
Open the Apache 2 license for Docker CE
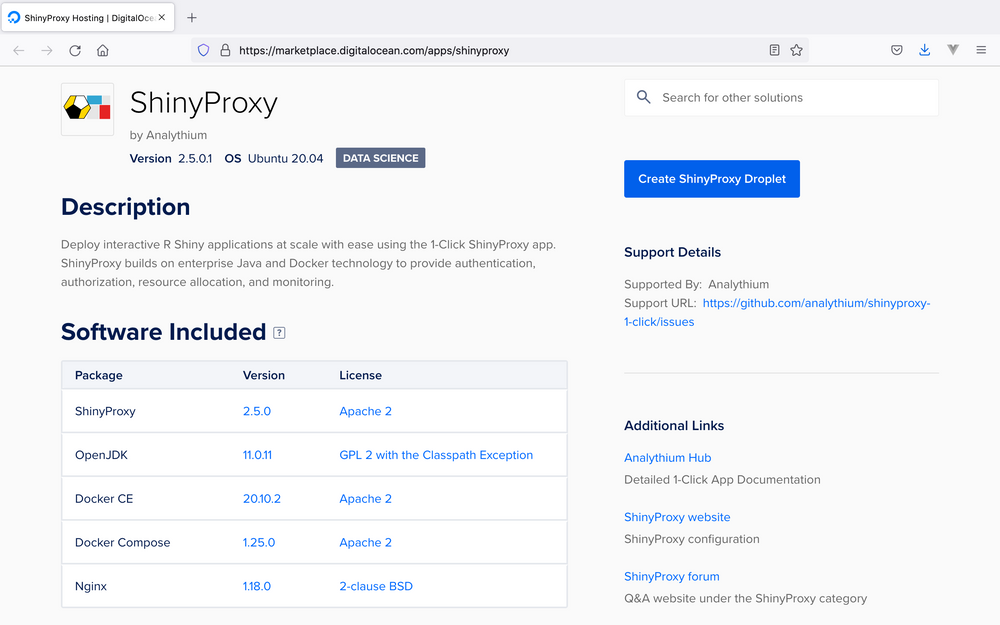(x=365, y=498)
